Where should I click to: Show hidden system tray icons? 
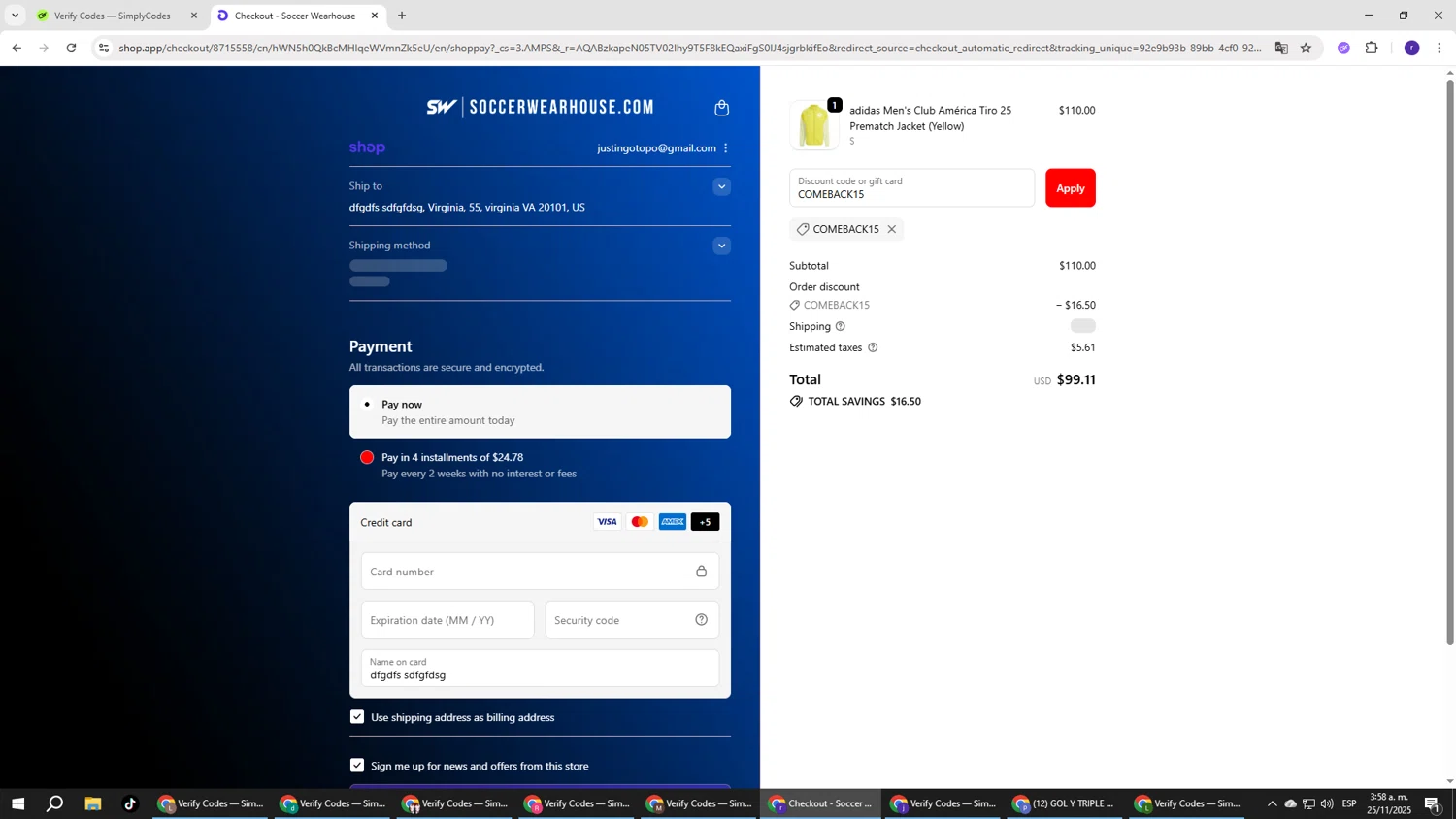[x=1272, y=803]
